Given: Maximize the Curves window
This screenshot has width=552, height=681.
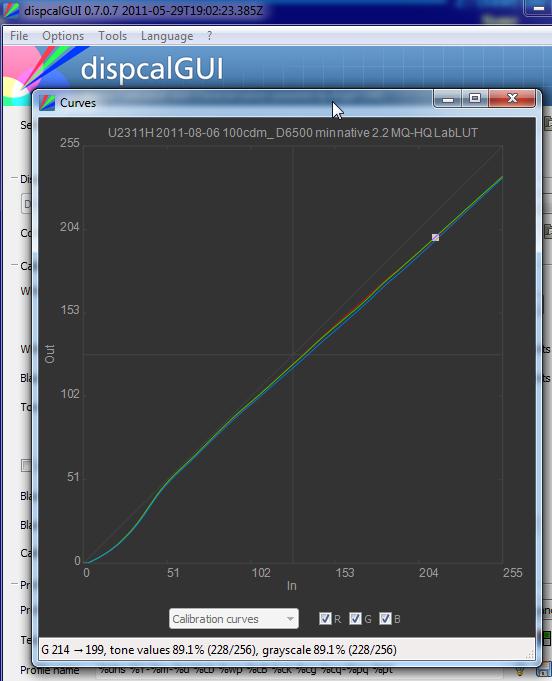Looking at the screenshot, I should (x=475, y=99).
